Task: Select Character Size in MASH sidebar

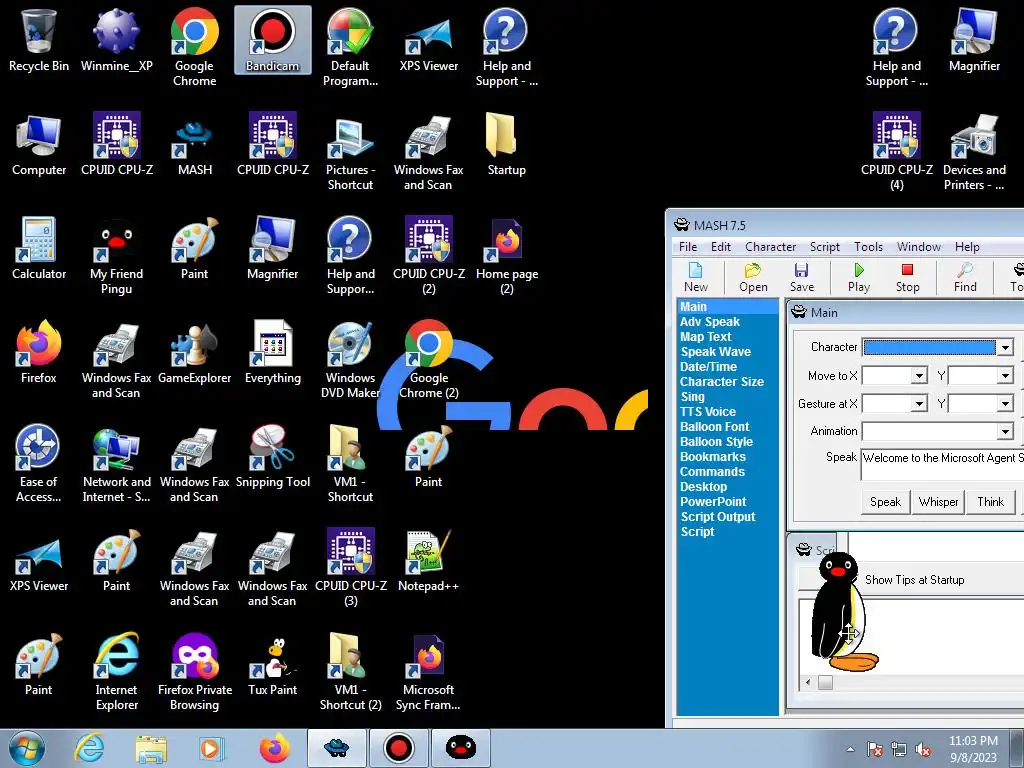Action: click(722, 381)
